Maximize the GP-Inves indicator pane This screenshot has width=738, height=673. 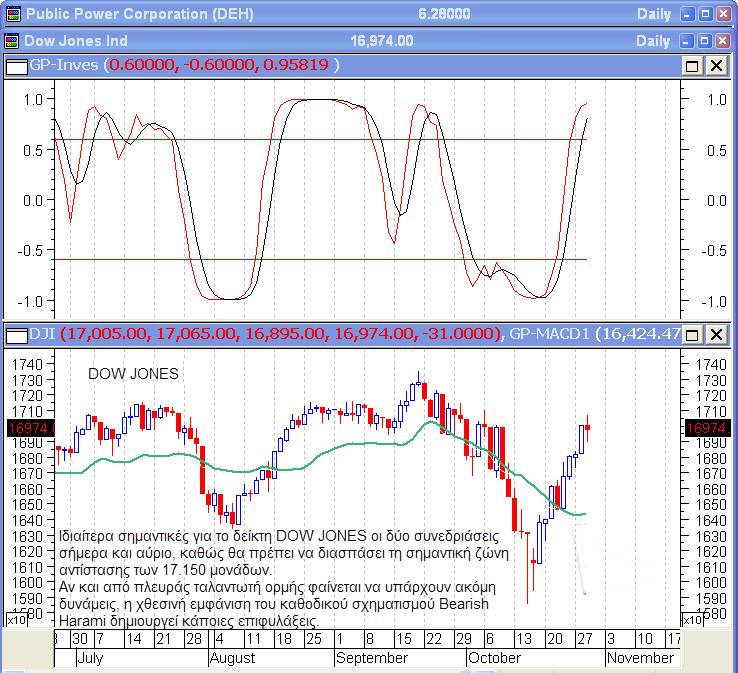[x=692, y=65]
